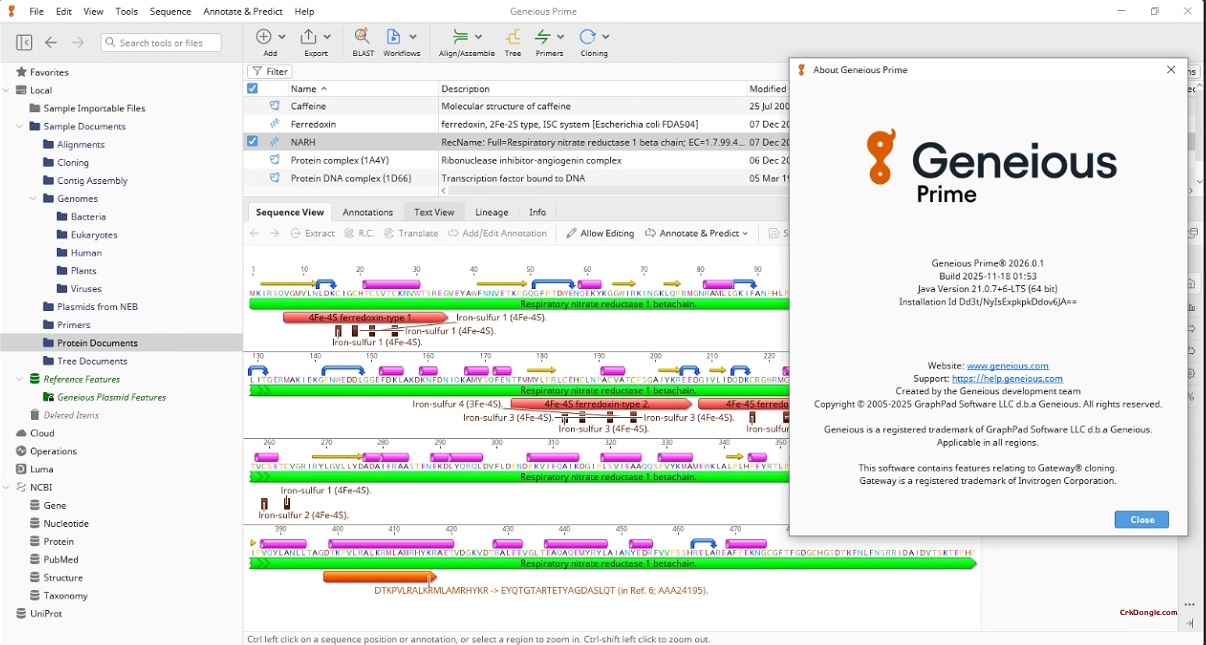Open the Primers dropdown arrow
1206x645 pixels.
560,37
